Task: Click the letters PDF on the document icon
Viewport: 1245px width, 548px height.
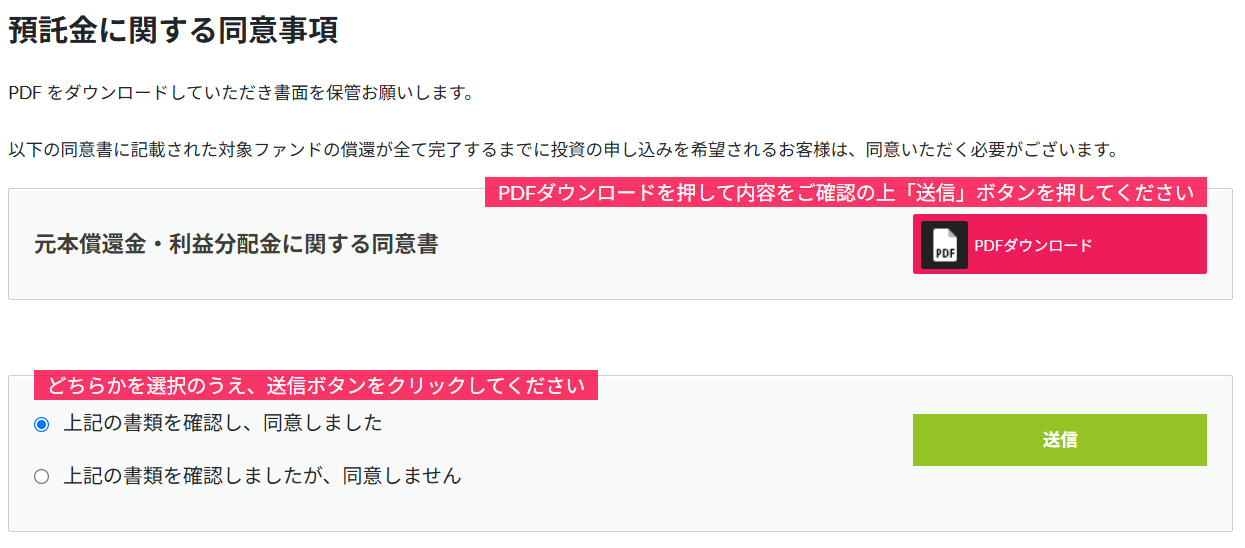Action: pos(944,253)
